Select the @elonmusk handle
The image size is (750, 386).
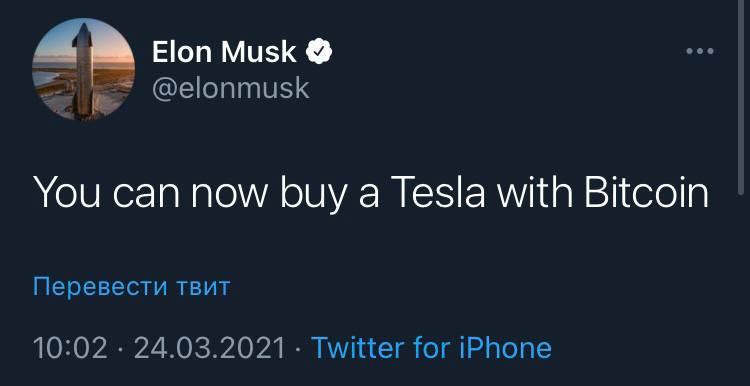click(x=231, y=88)
